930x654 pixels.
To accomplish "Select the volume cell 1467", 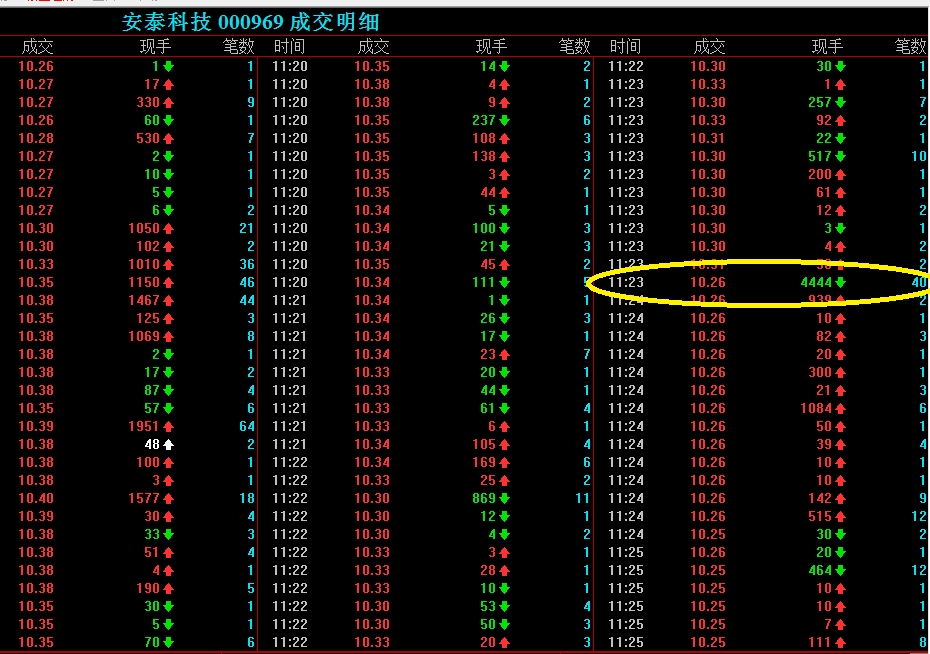I will pos(144,301).
